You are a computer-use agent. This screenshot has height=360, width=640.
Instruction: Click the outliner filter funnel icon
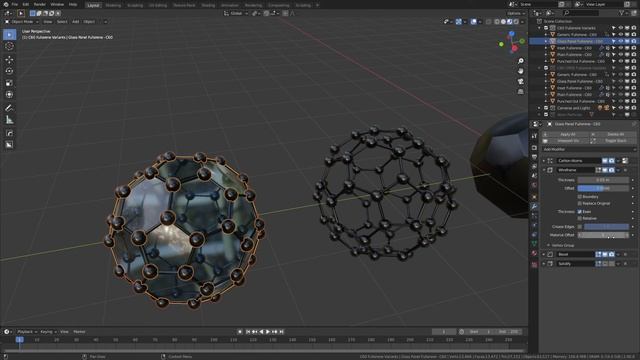pos(622,13)
